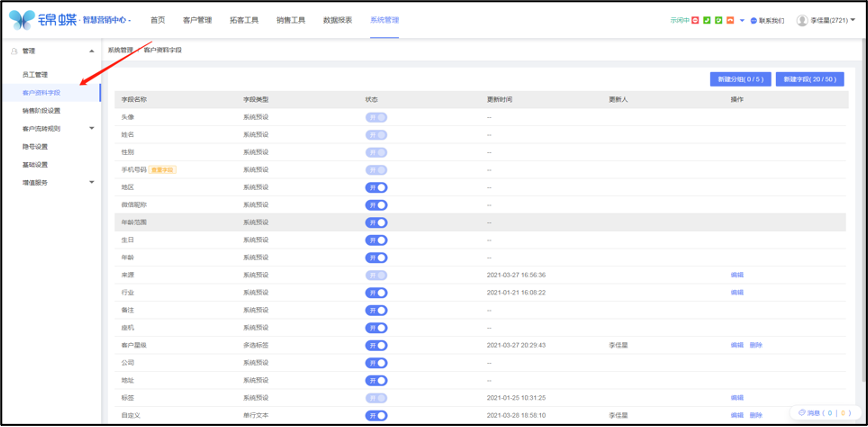Click the 联系我们 link

[771, 20]
